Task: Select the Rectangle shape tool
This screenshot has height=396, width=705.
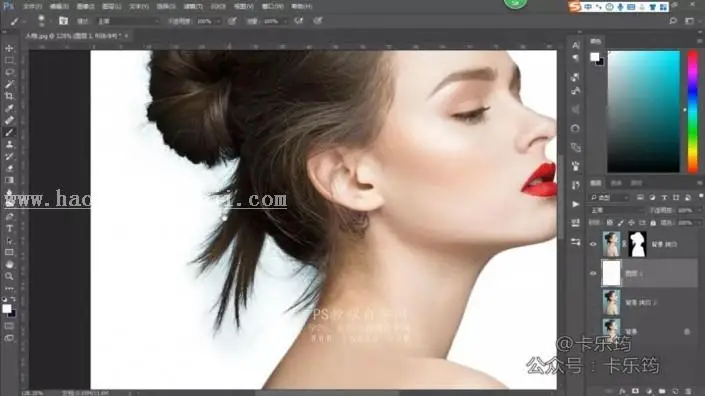Action: [9, 253]
